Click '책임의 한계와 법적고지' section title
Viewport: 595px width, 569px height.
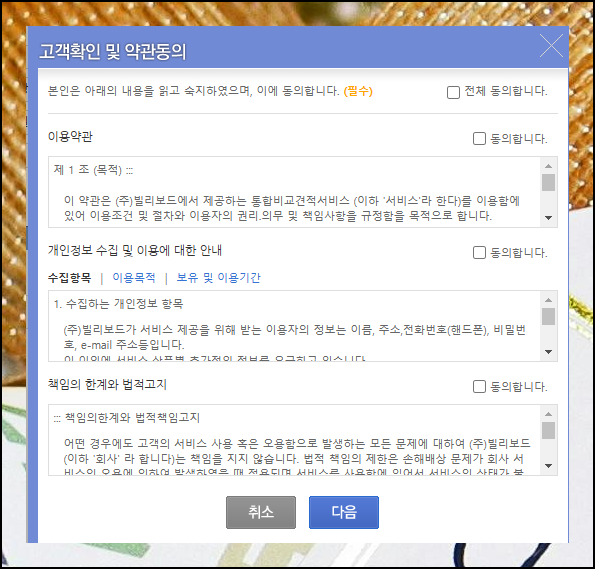(x=107, y=385)
